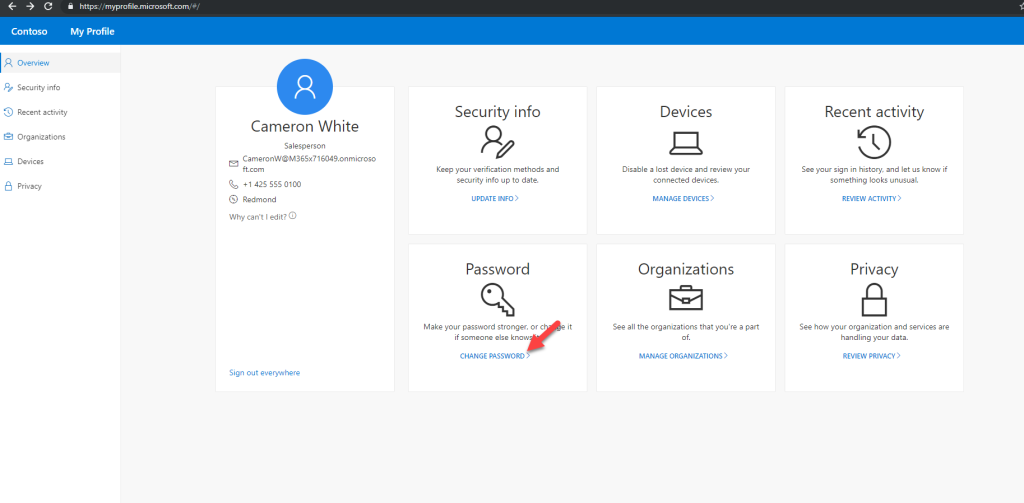Click the browser reload button
The image size is (1024, 503).
click(x=48, y=6)
